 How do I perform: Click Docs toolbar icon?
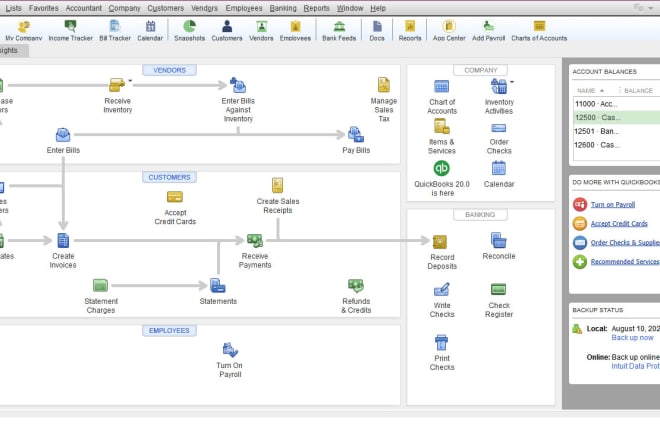tap(377, 31)
